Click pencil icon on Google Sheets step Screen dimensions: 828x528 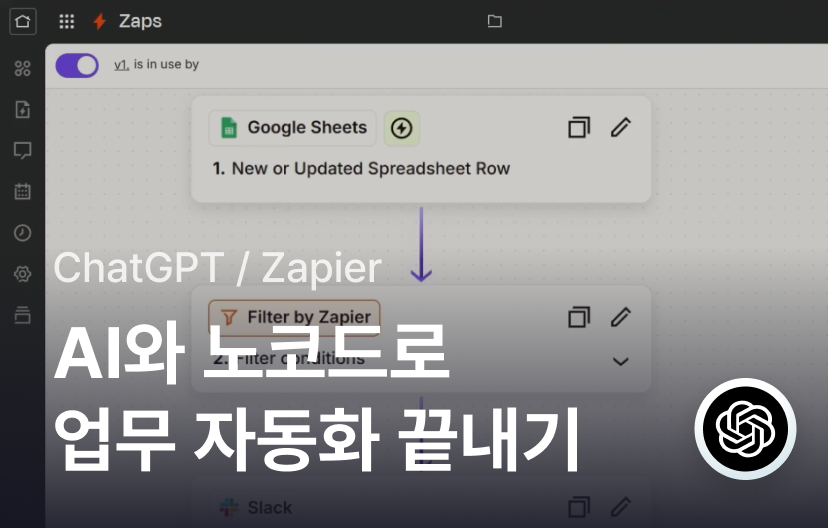click(621, 128)
